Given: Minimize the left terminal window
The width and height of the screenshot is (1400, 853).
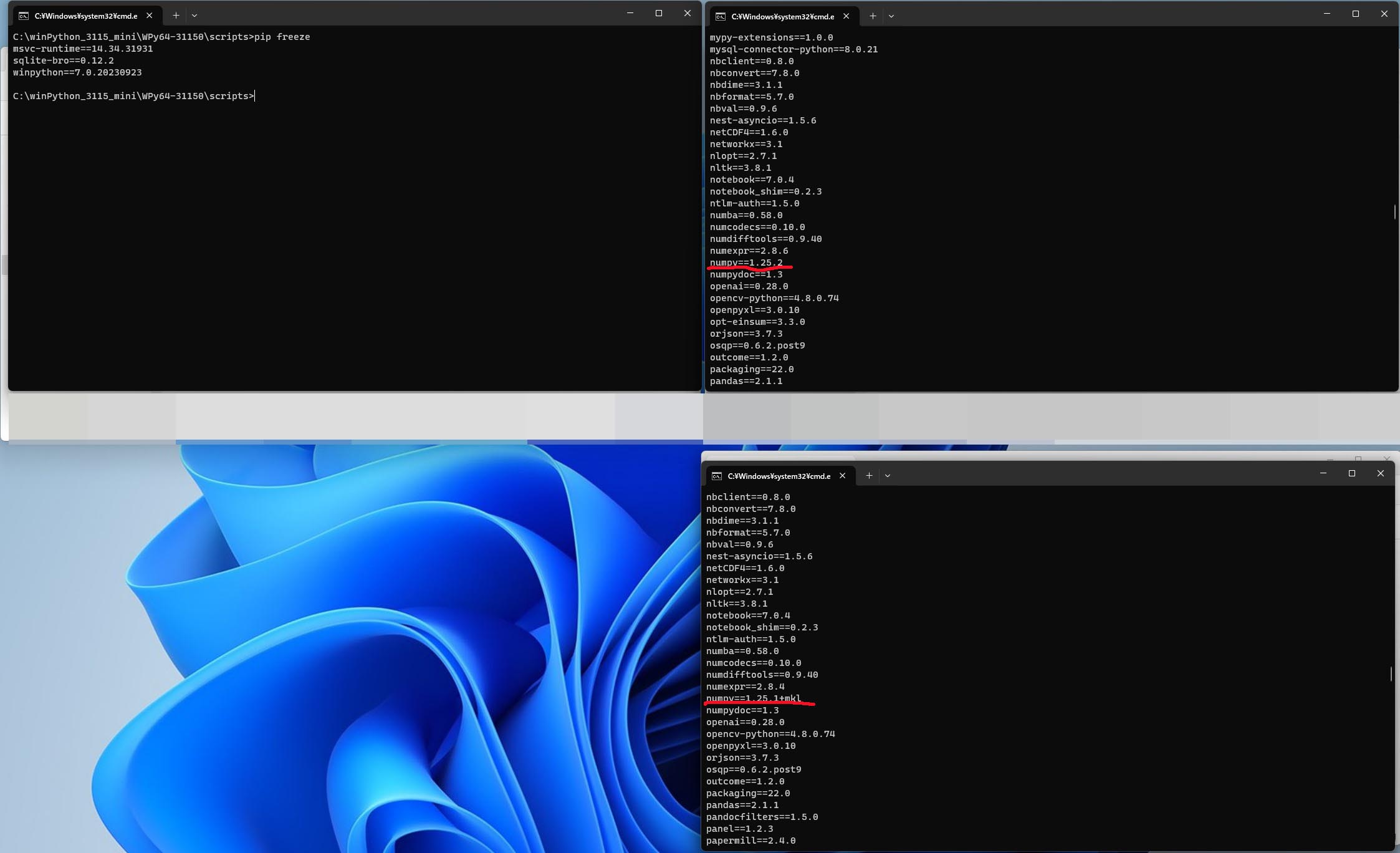Looking at the screenshot, I should coord(630,12).
